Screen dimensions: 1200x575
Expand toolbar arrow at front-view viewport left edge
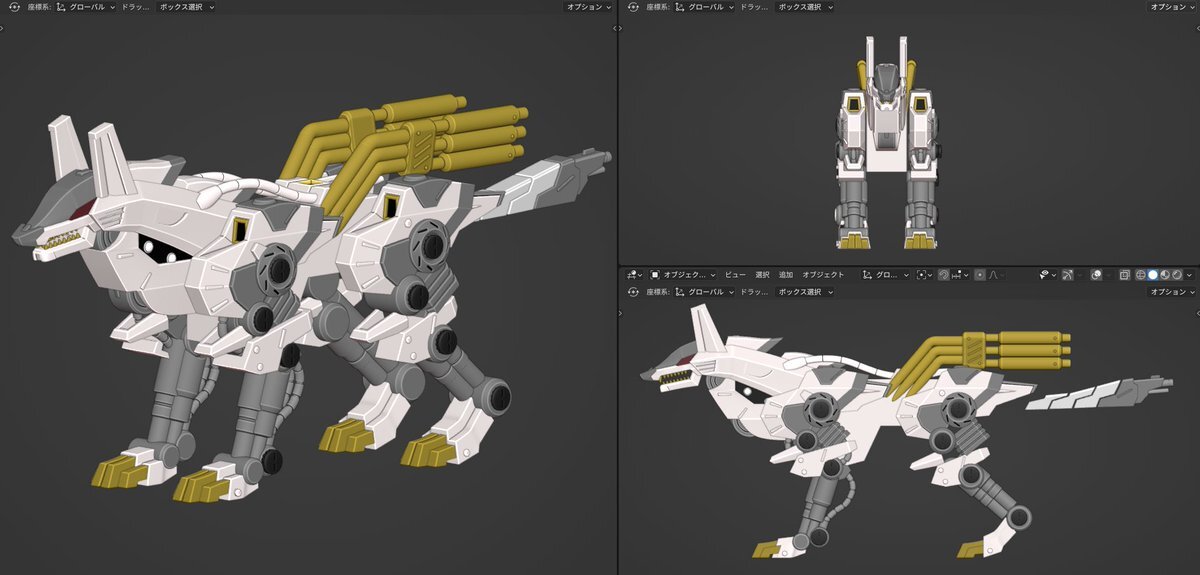click(622, 28)
